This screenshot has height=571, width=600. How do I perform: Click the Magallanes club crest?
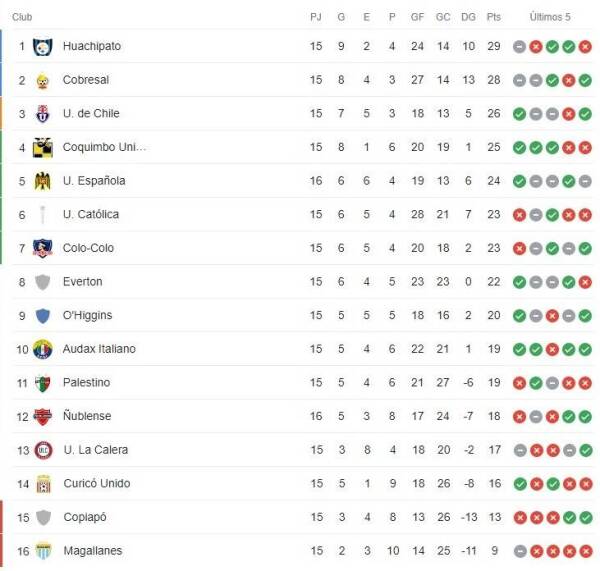(x=42, y=551)
